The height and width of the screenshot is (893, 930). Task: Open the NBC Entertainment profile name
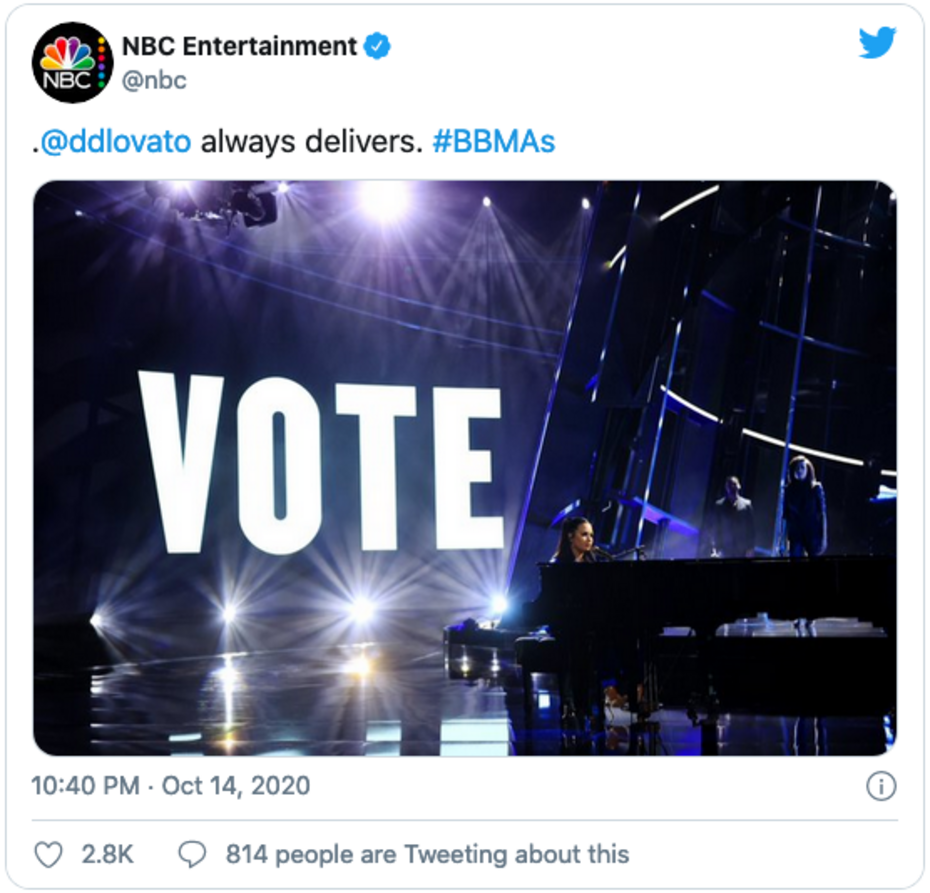click(x=239, y=46)
